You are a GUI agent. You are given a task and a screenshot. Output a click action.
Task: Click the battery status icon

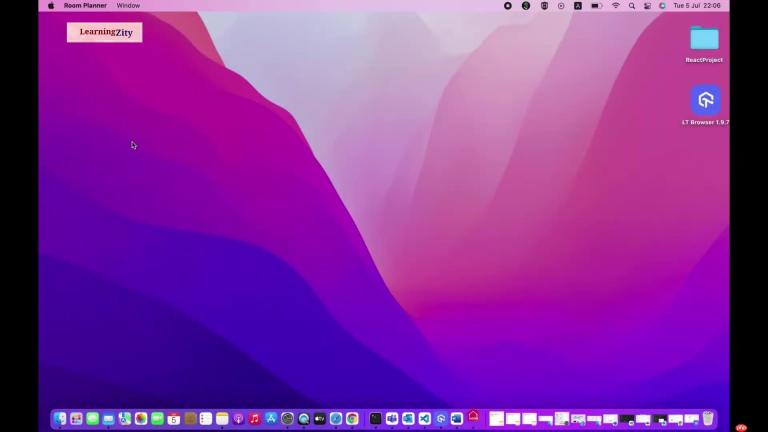coord(596,6)
